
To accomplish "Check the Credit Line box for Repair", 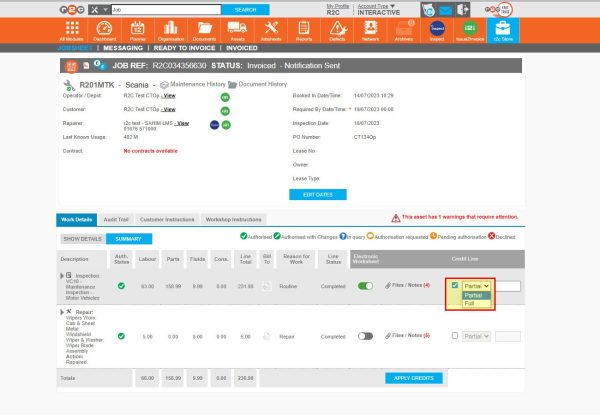I will point(455,336).
